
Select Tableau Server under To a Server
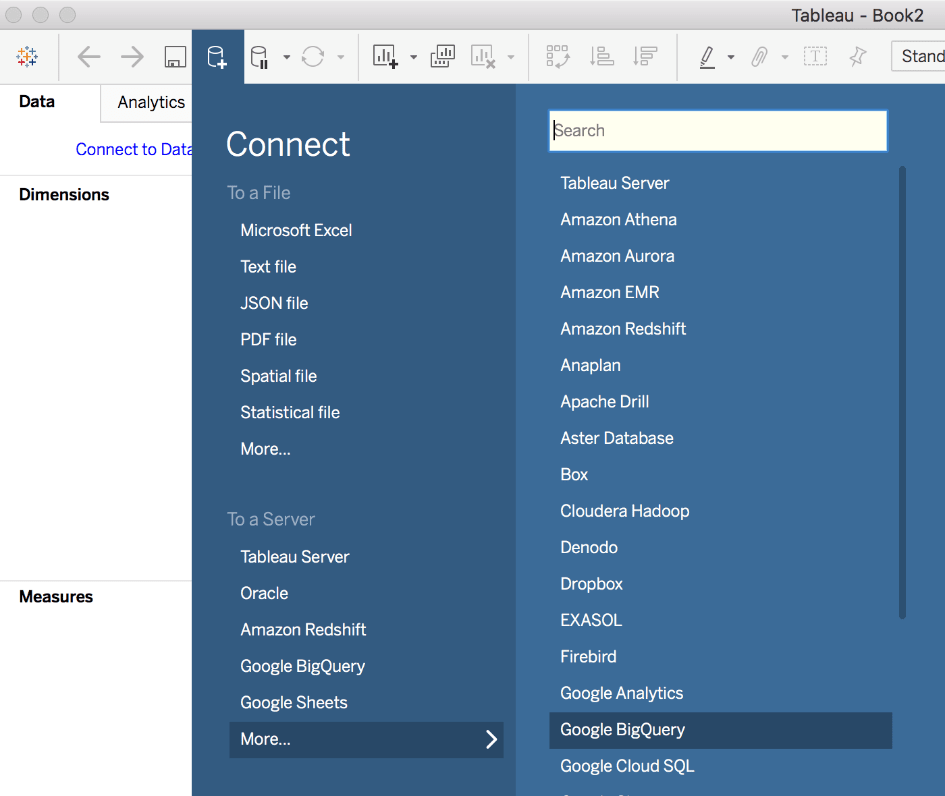pos(295,557)
